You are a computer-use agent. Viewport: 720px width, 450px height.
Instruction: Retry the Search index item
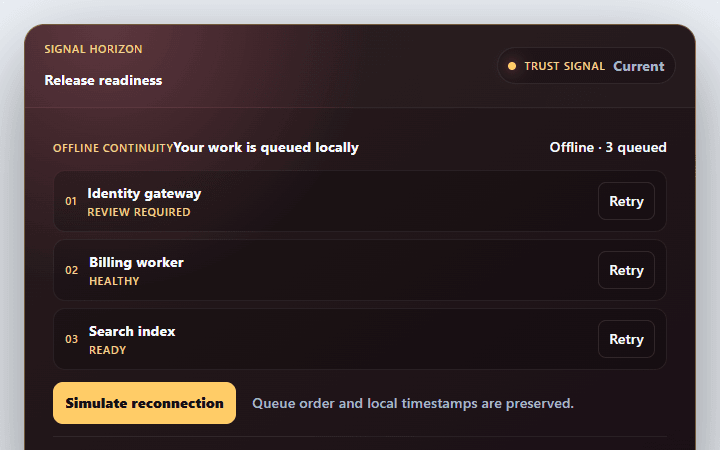pyautogui.click(x=626, y=339)
